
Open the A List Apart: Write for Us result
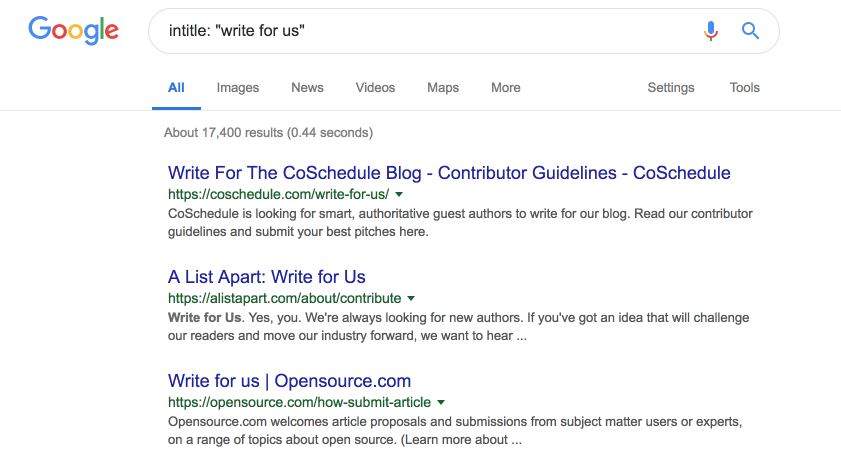click(267, 277)
